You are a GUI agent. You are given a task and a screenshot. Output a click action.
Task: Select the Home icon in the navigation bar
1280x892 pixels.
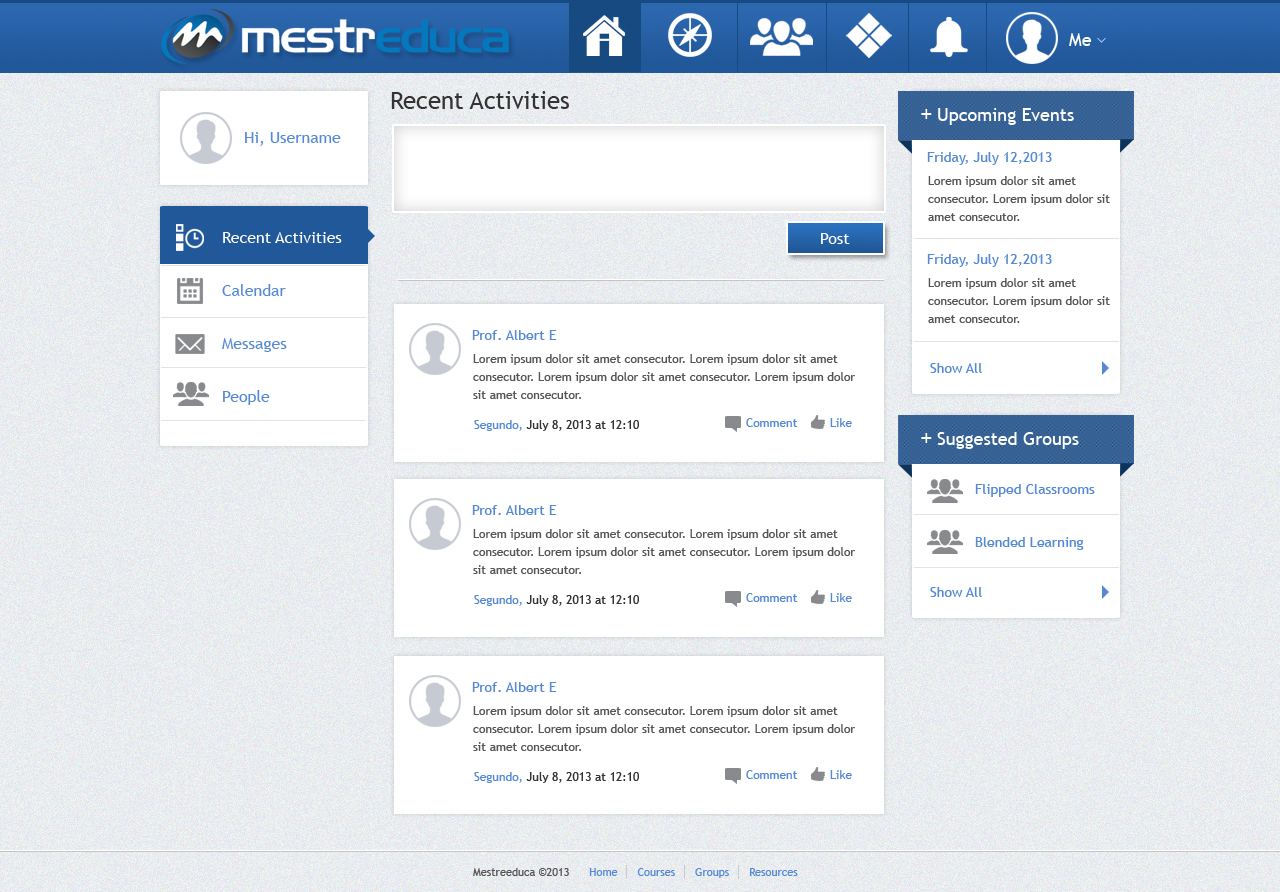[x=604, y=37]
